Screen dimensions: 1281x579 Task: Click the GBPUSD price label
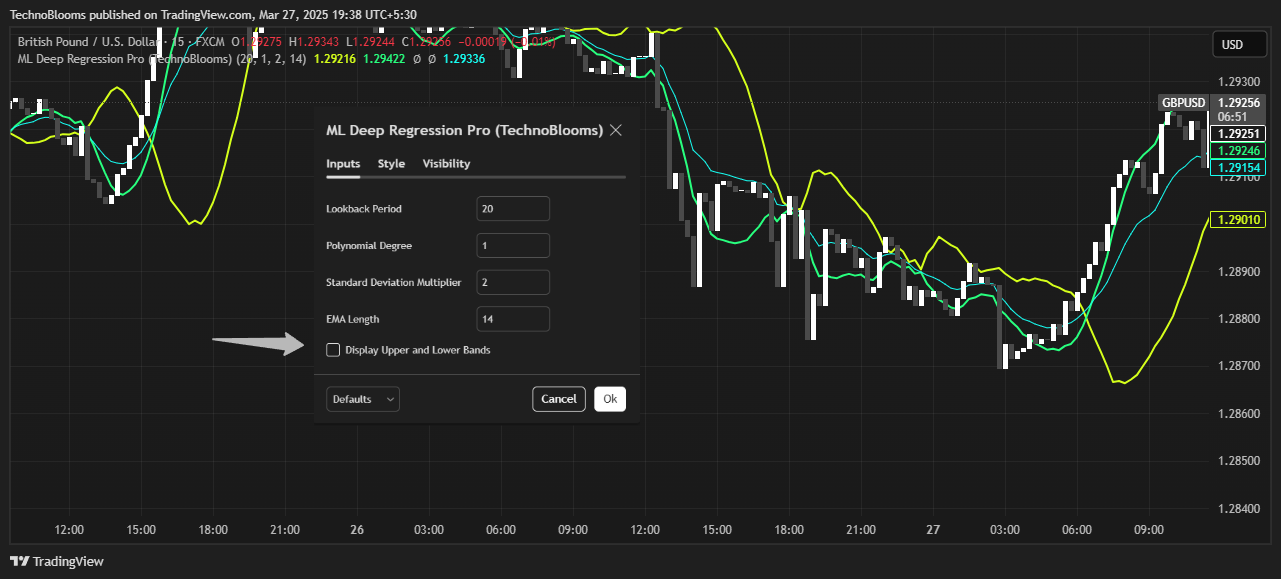tap(1183, 102)
